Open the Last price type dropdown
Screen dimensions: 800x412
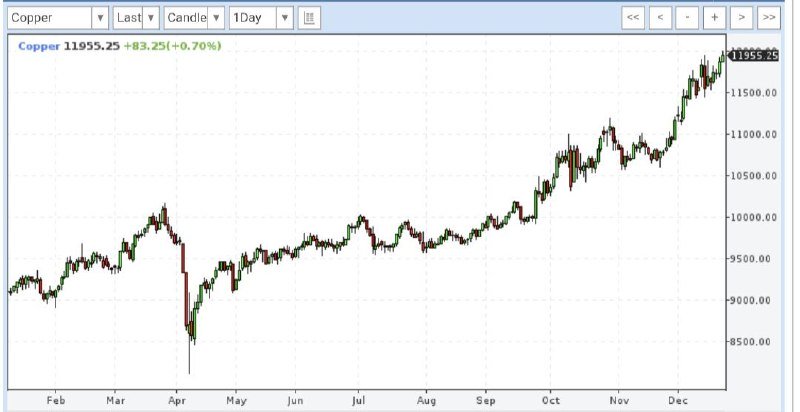coord(149,18)
